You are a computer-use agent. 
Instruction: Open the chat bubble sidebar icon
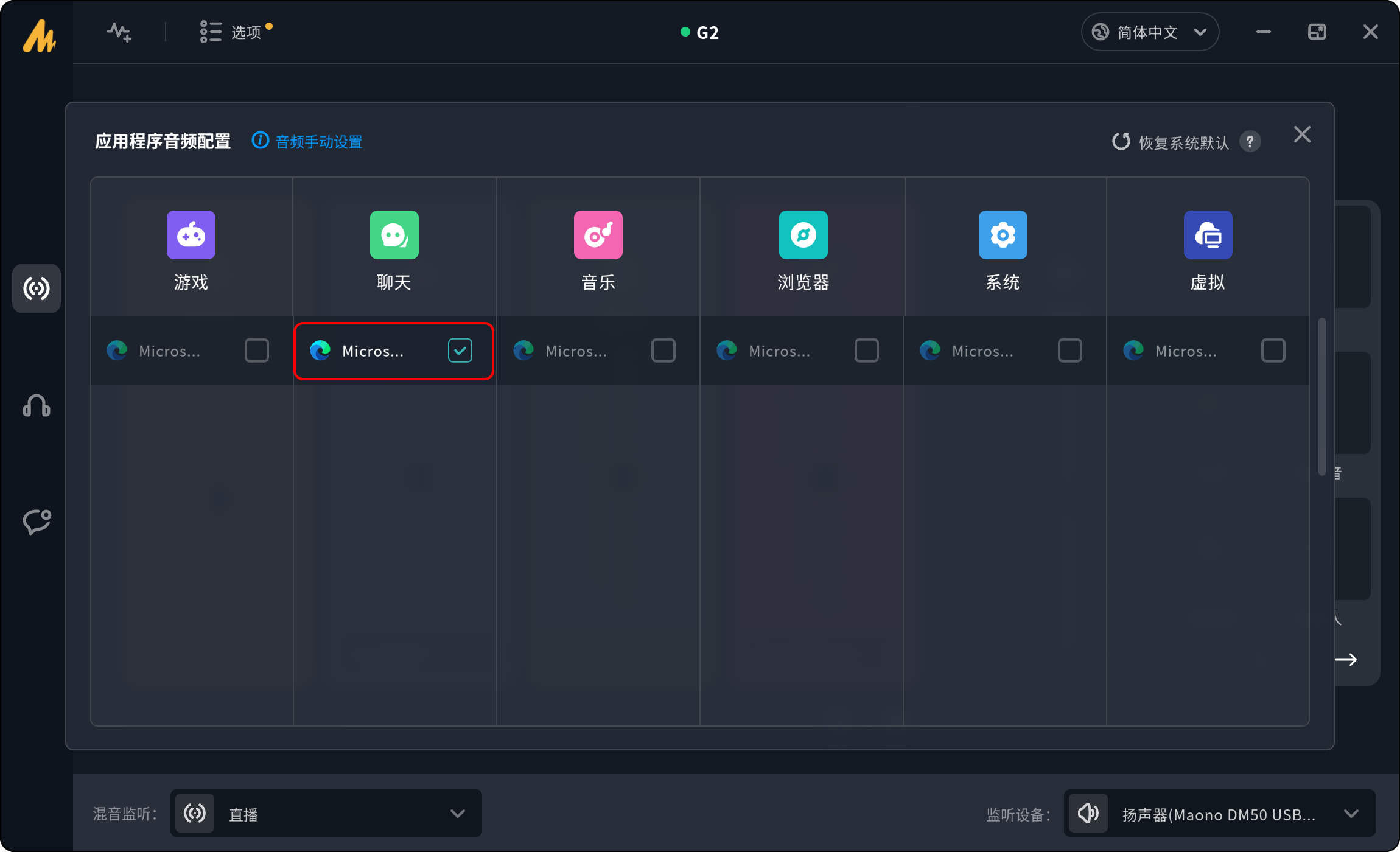click(x=37, y=522)
